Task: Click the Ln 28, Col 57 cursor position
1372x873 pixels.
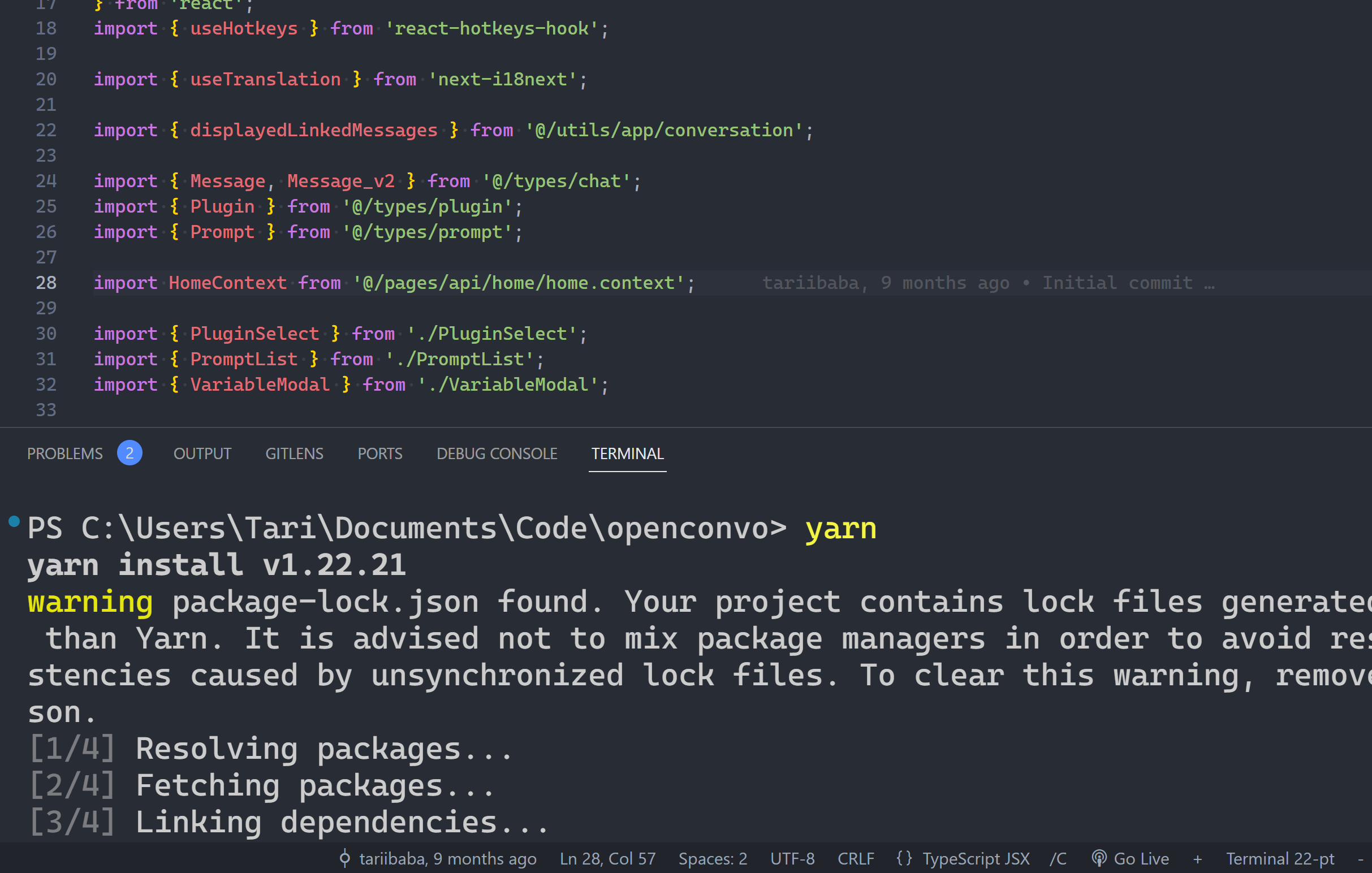Action: coord(607,858)
